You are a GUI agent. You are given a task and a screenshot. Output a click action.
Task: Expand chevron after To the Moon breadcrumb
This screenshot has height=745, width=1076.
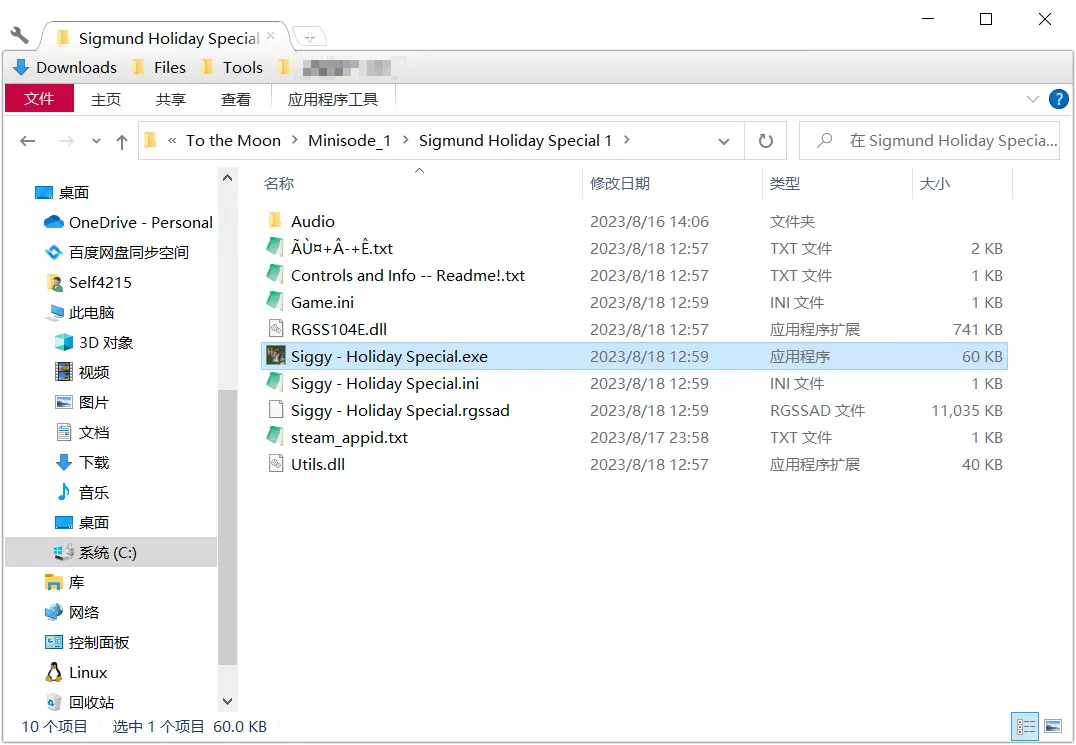pos(294,140)
